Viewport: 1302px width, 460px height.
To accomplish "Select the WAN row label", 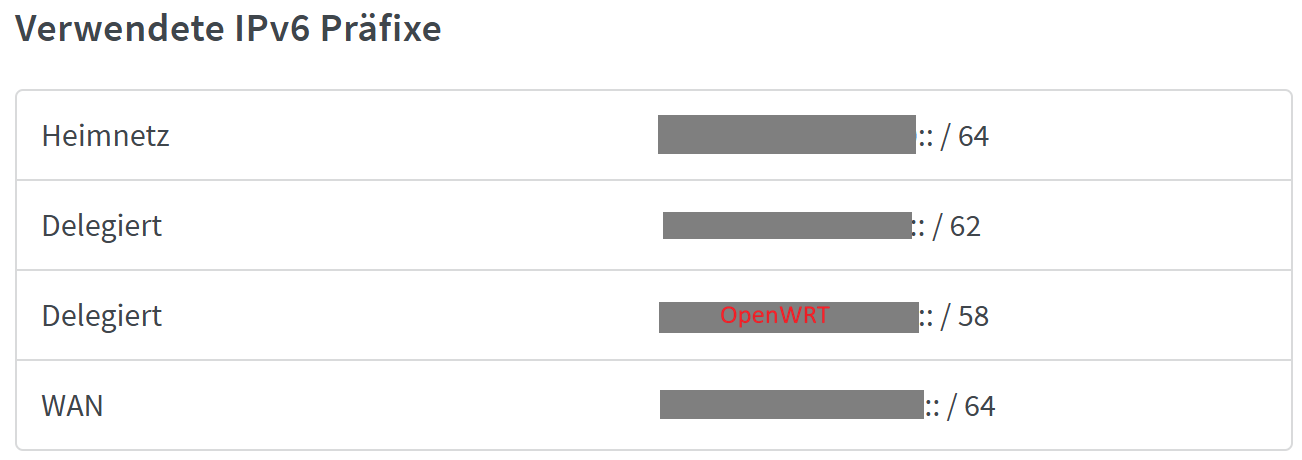I will (72, 406).
